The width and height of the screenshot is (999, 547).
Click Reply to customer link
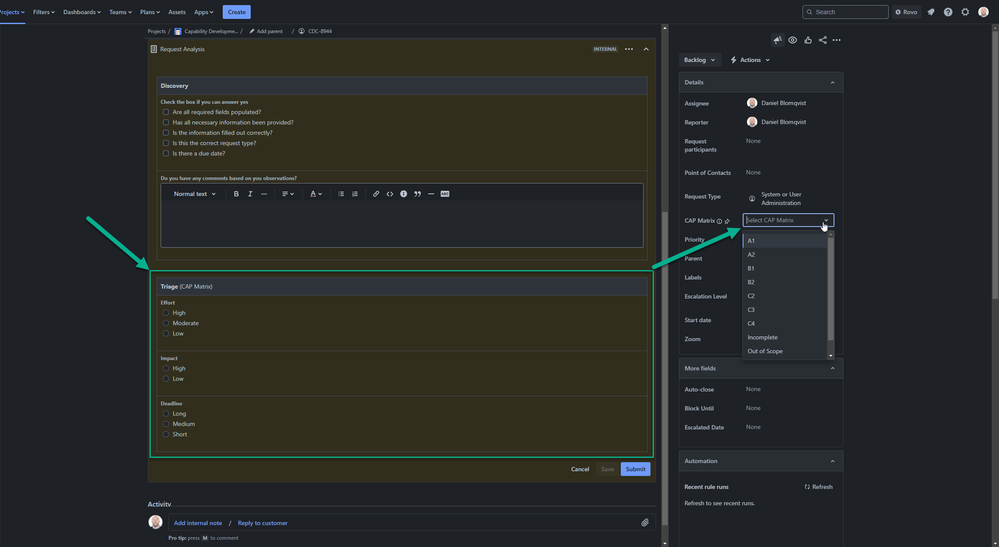pos(262,523)
